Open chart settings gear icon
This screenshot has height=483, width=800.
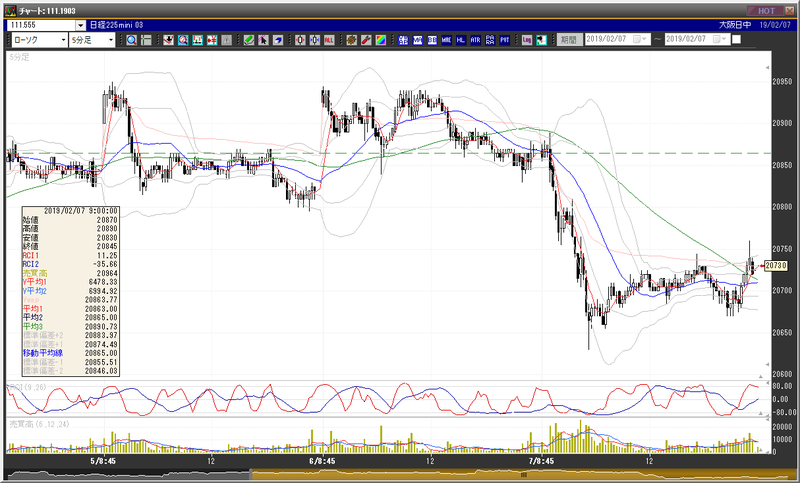(352, 40)
